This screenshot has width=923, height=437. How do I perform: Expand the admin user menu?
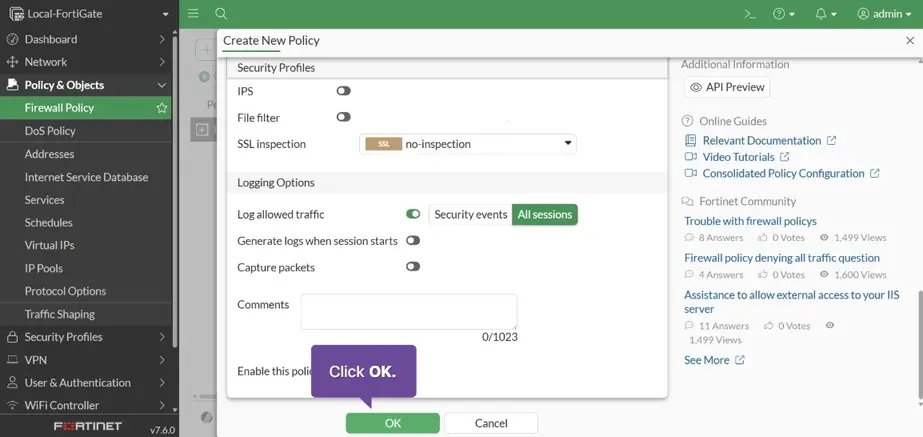click(x=884, y=14)
